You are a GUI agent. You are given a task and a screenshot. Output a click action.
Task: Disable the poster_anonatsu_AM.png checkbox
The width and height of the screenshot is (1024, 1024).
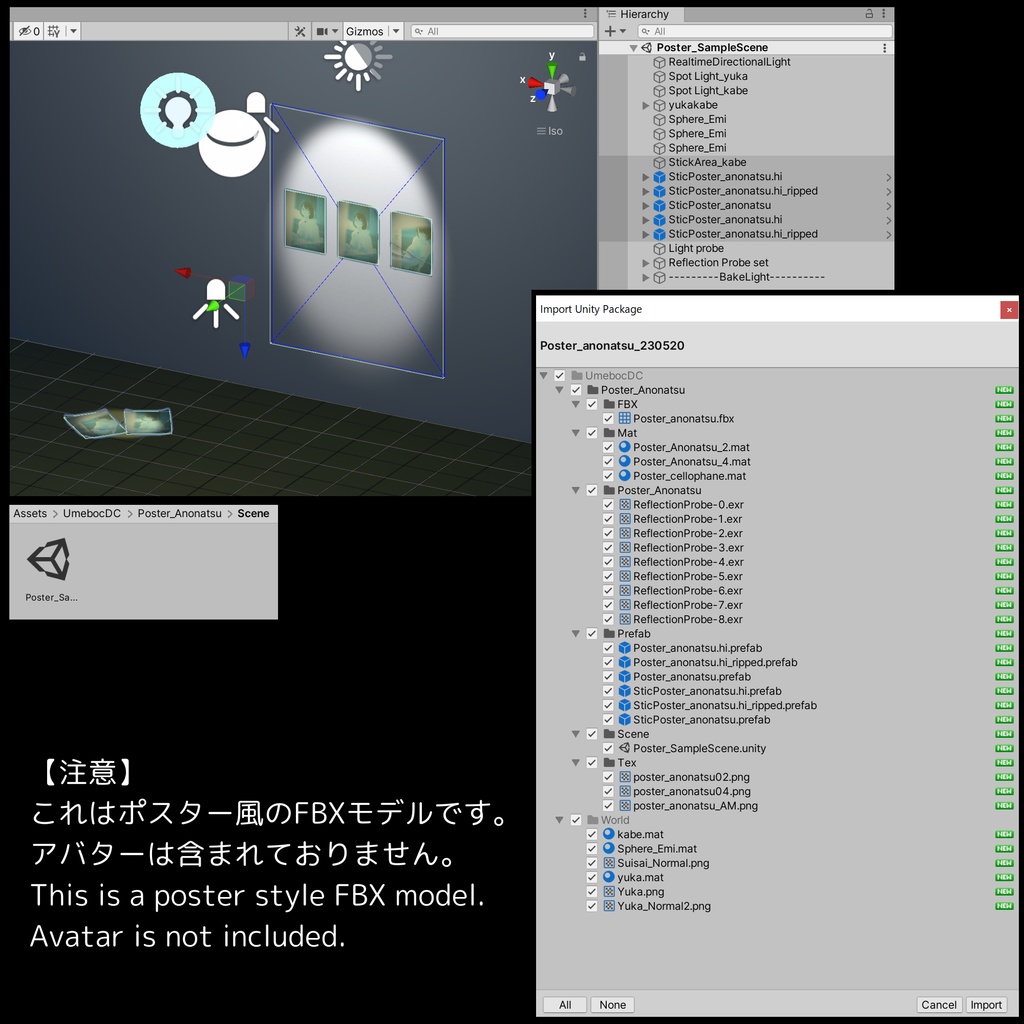coord(607,805)
